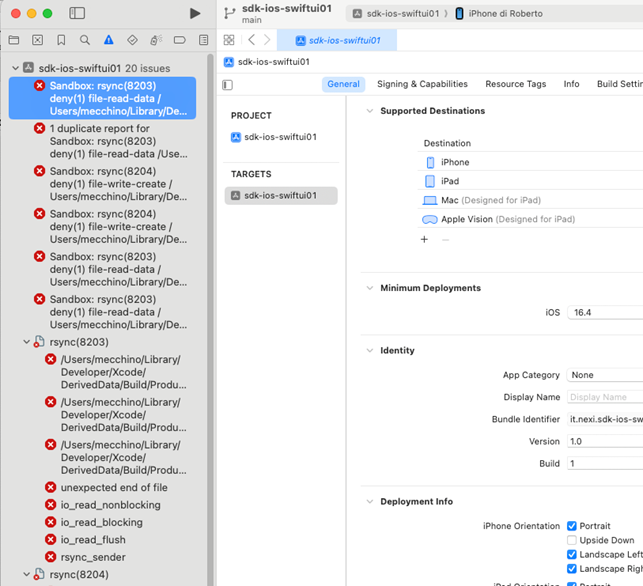This screenshot has width=643, height=586.
Task: Select the Mac (Designed for iPad) row
Action: tap(530, 200)
